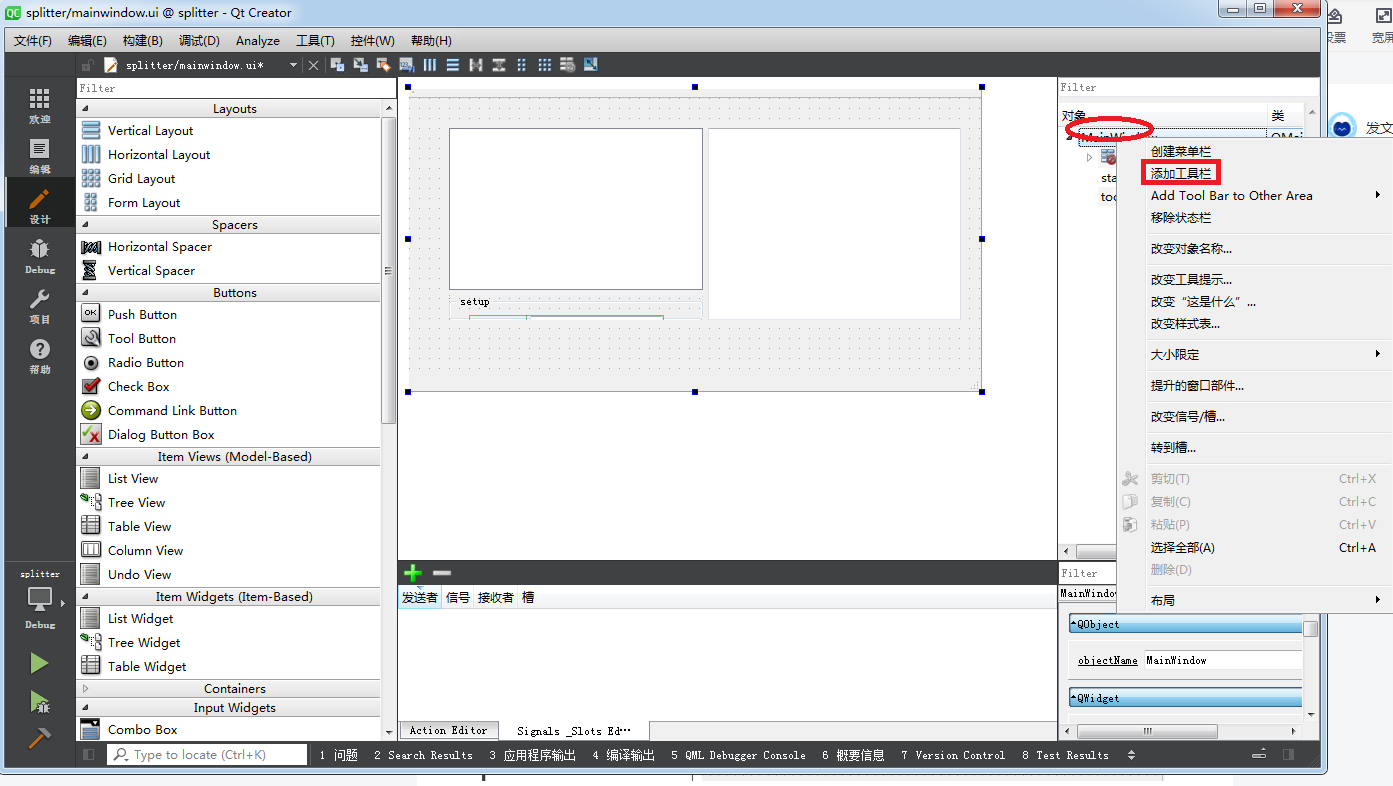This screenshot has height=786, width=1393.
Task: Choose 添加工具栏 in the context menu
Action: coord(1181,174)
